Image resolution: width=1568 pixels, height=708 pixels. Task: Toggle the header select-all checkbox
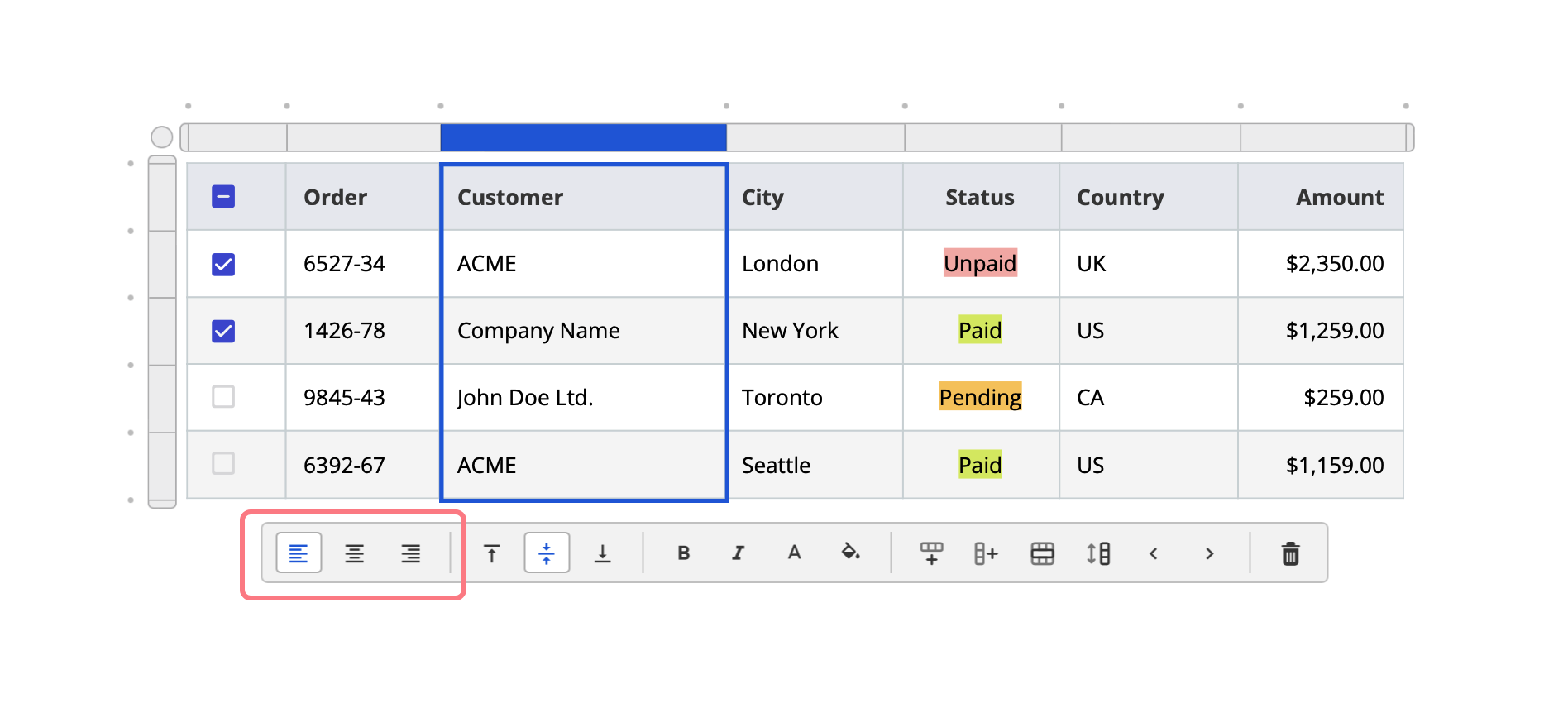tap(223, 197)
